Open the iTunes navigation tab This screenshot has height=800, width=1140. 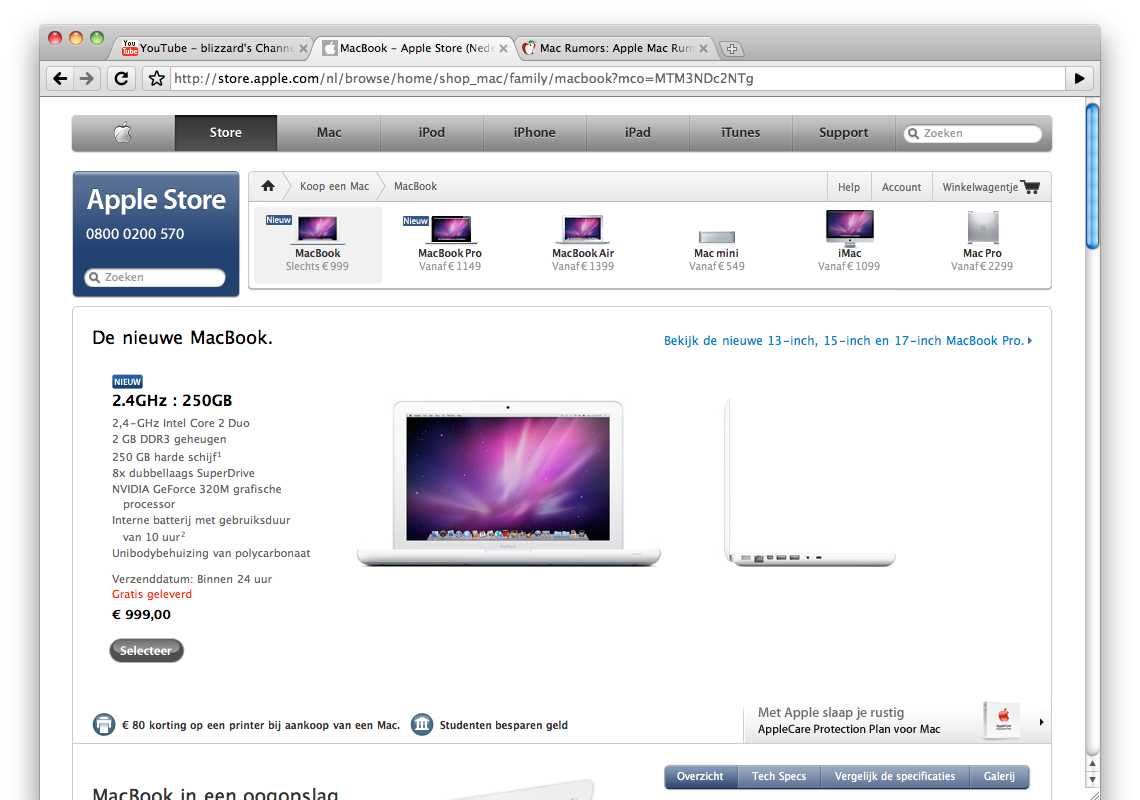741,133
